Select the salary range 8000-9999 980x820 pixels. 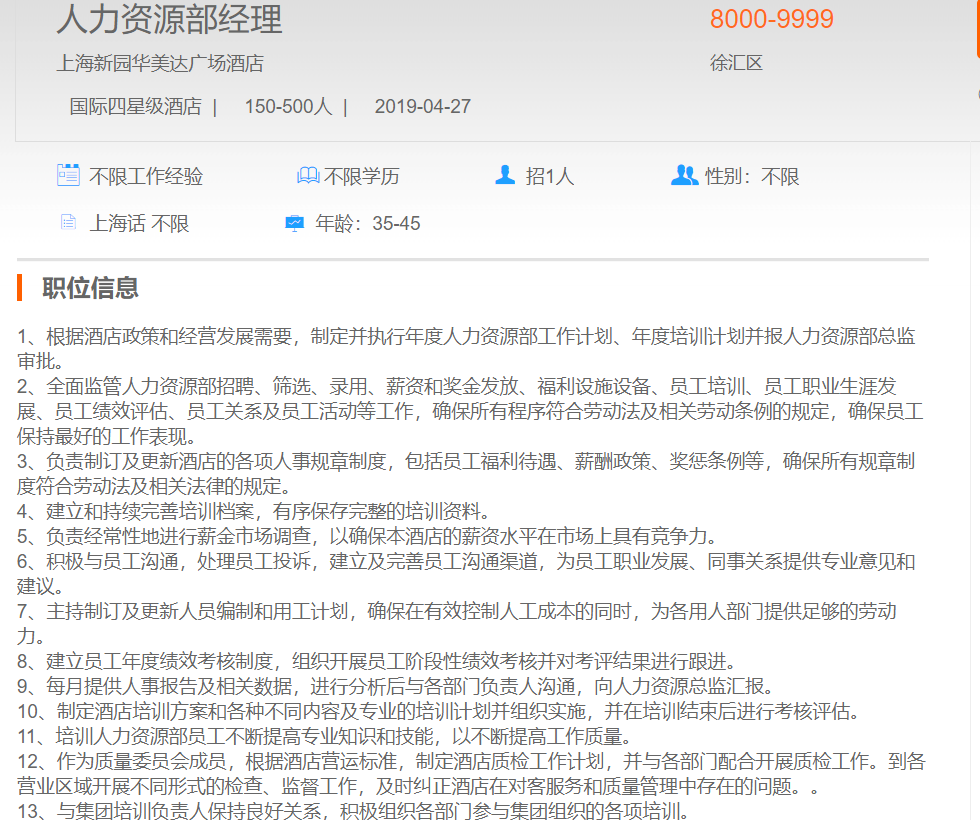771,20
